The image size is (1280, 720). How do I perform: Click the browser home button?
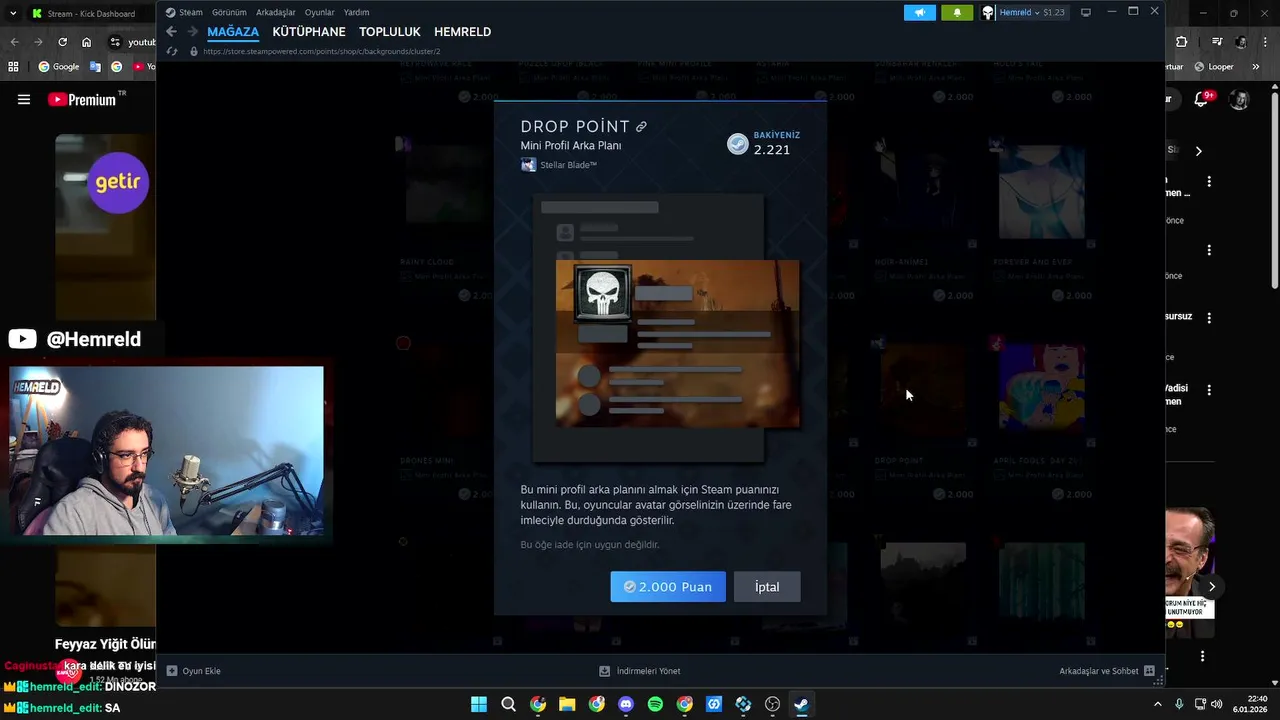(87, 42)
